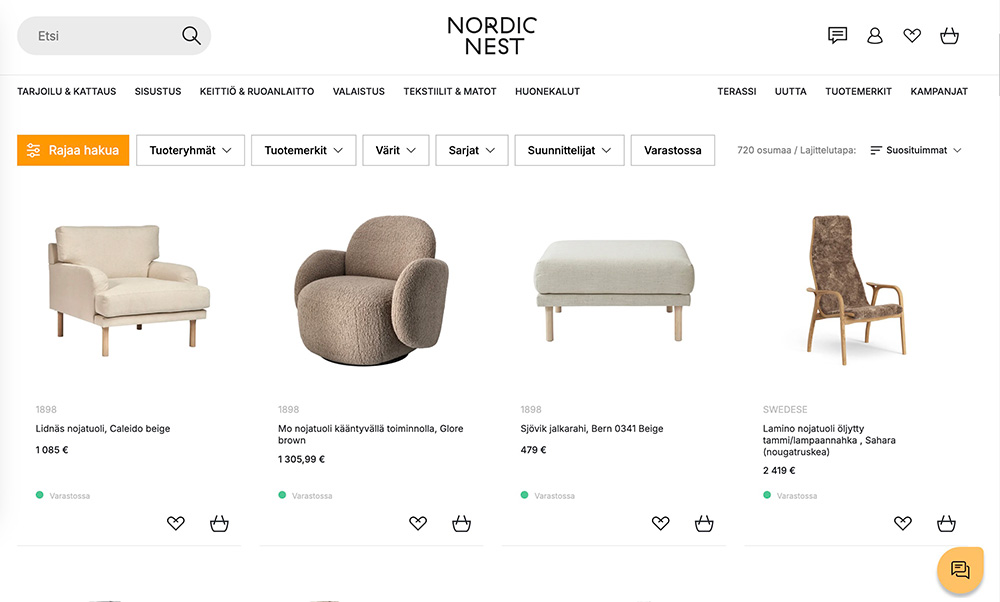The height and width of the screenshot is (602, 1000).
Task: Open the search with the magnifier icon
Action: point(190,34)
